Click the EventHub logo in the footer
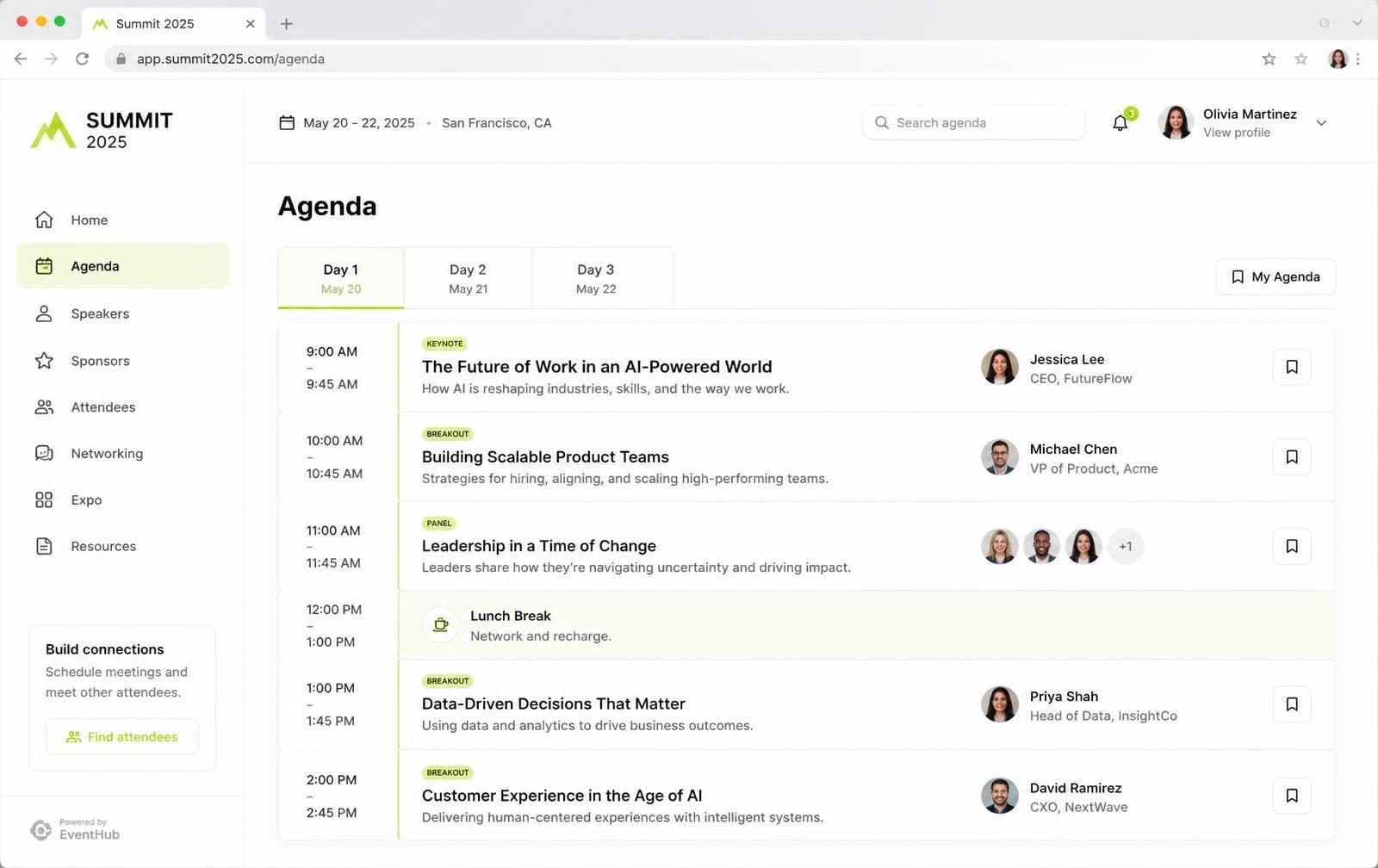The height and width of the screenshot is (868, 1378). pos(40,829)
